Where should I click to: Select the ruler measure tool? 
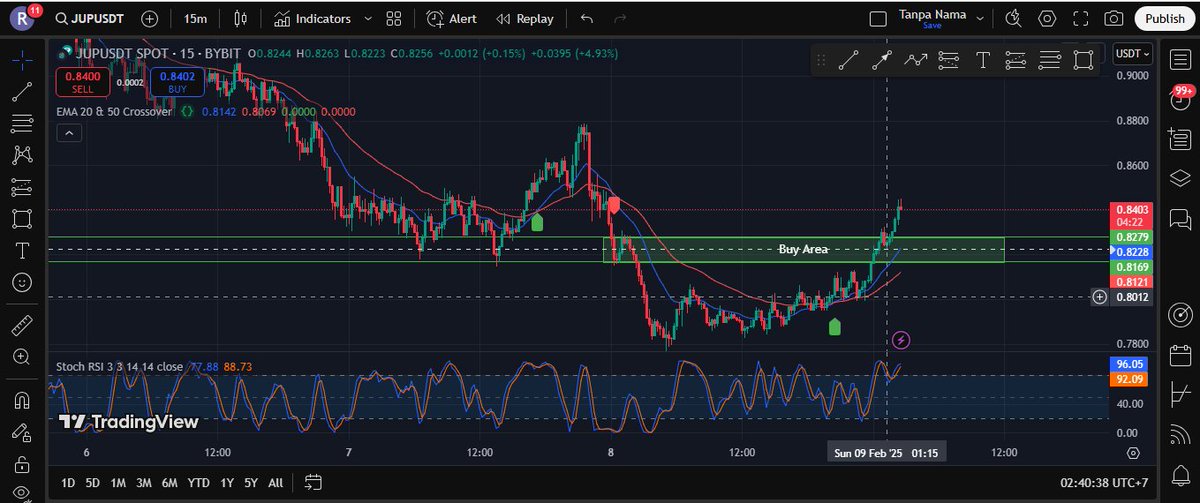click(x=21, y=325)
